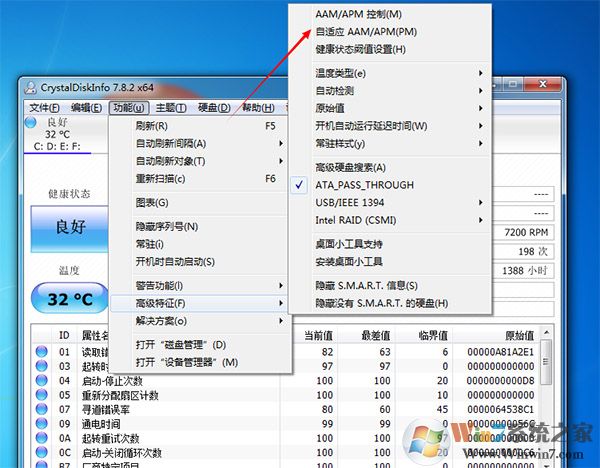The height and width of the screenshot is (468, 600).
Task: Click the 当前值 column header
Action: tap(310, 336)
